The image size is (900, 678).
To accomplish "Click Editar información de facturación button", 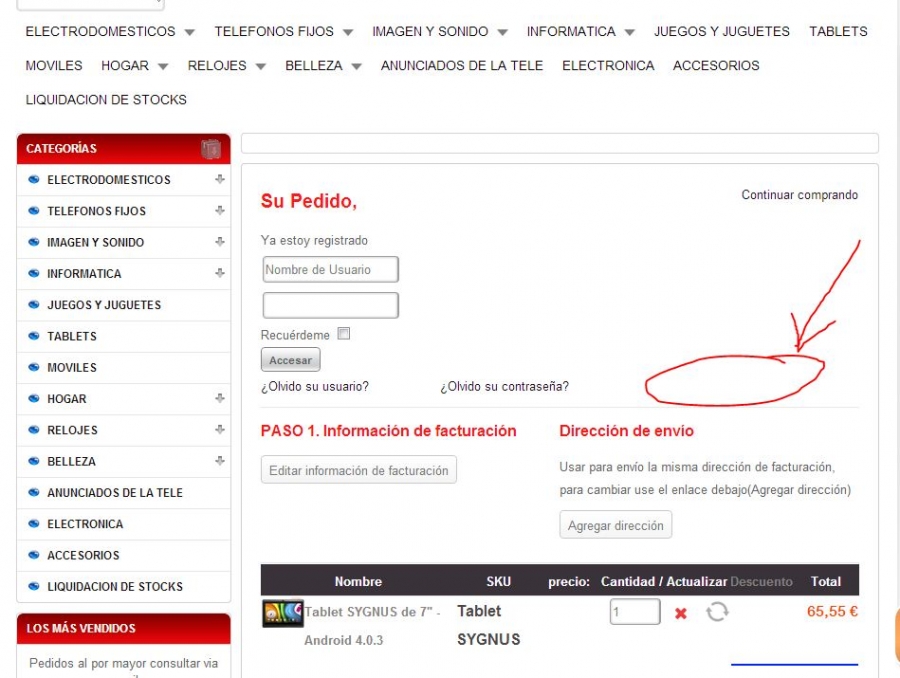I will (359, 470).
